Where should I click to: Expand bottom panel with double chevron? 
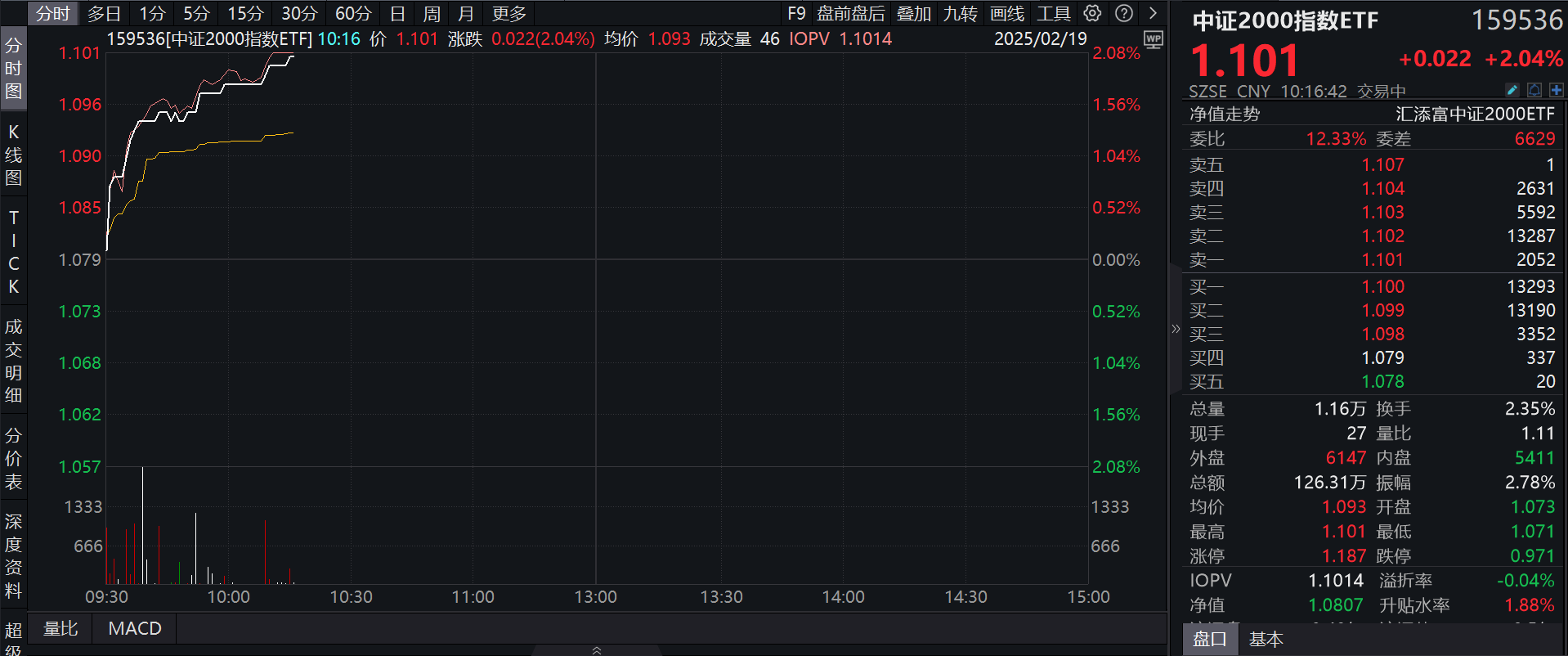pyautogui.click(x=597, y=650)
